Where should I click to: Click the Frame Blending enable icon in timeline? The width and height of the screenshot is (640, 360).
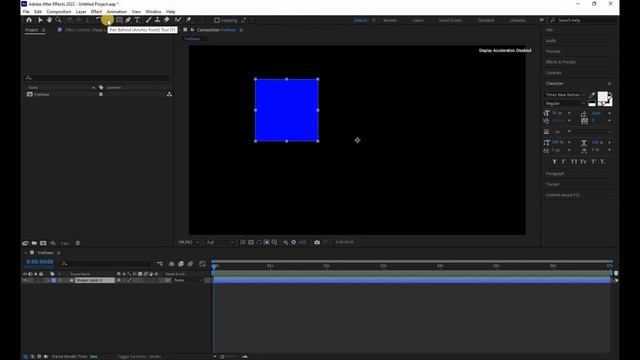[181, 264]
